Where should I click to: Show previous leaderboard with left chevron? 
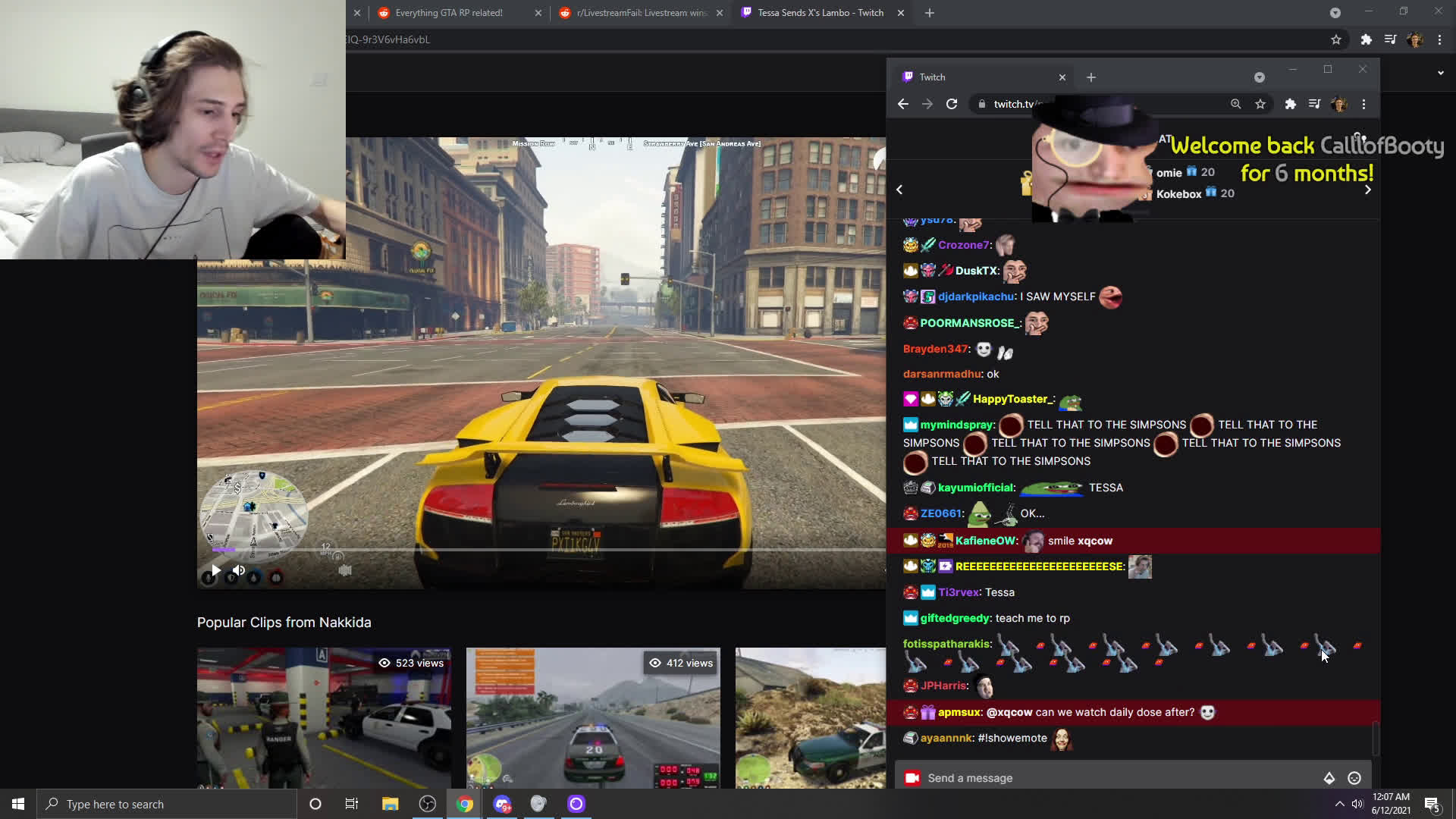(x=899, y=190)
